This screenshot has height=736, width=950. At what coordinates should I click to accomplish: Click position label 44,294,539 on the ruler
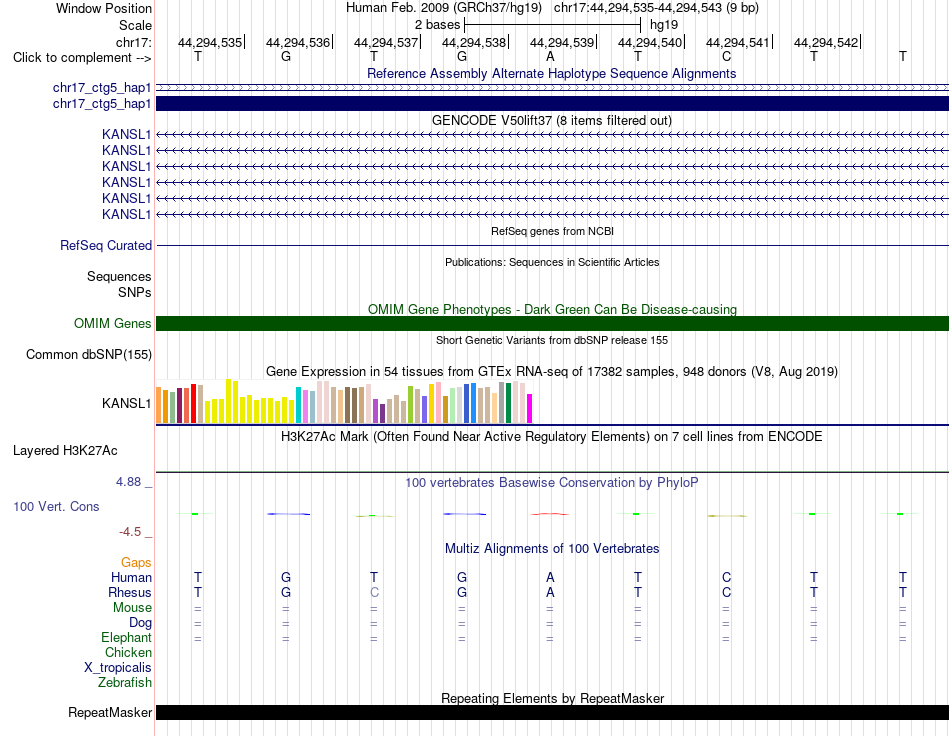point(562,42)
